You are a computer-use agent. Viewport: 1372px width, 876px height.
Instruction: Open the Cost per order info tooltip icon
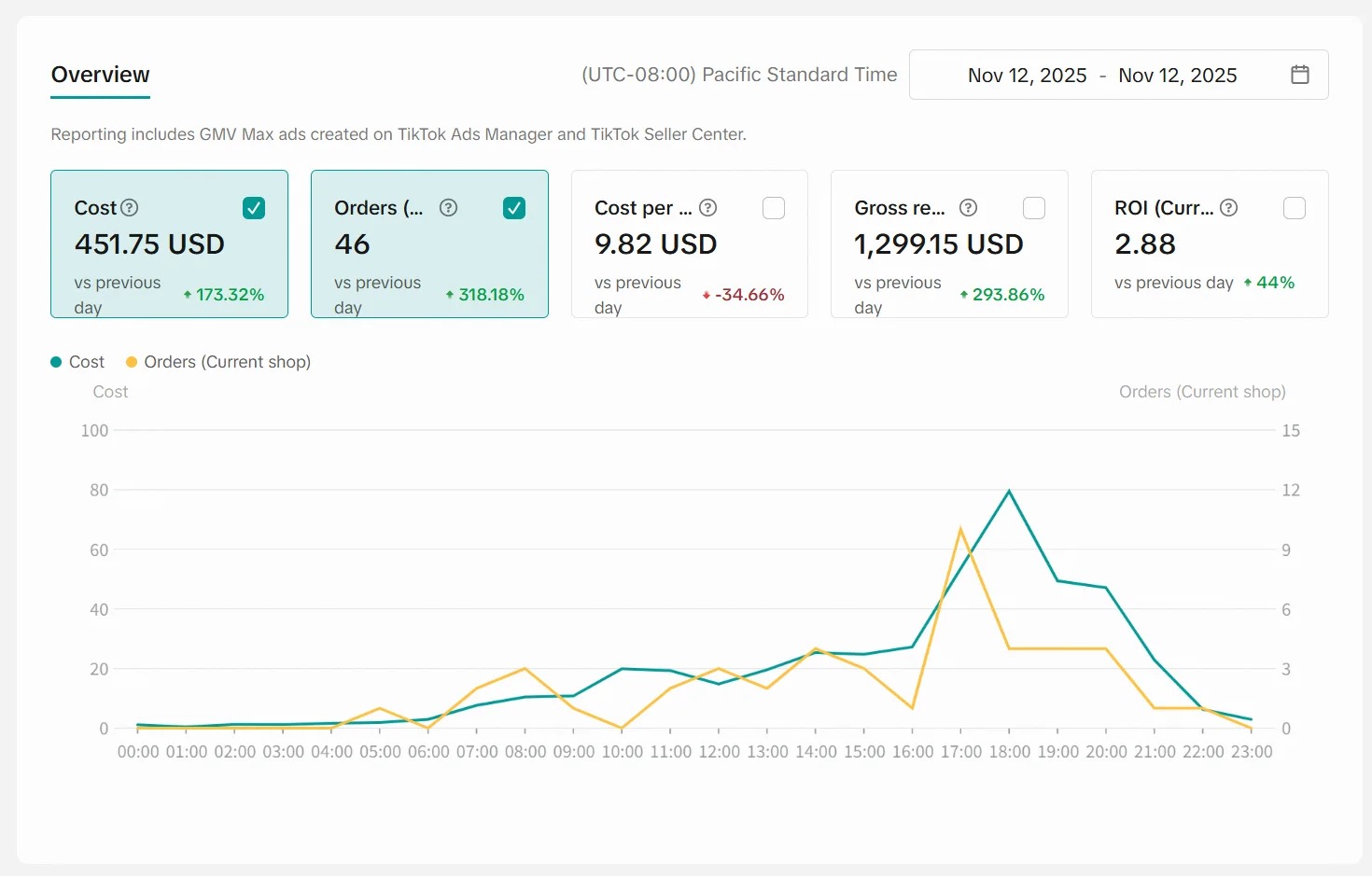(708, 207)
